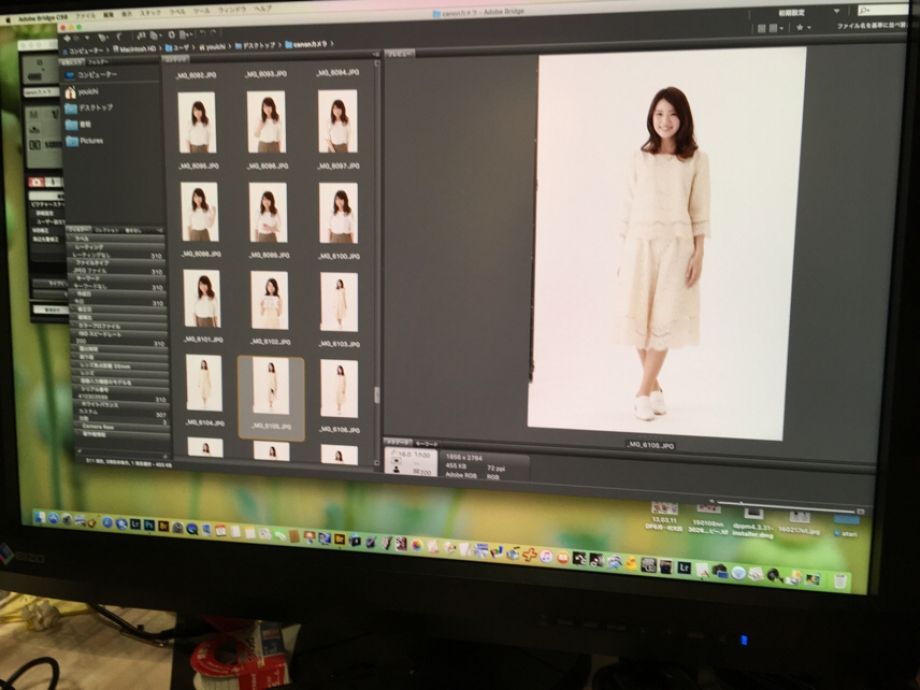The width and height of the screenshot is (920, 690).
Task: Select the 初期設定 workspace button
Action: pyautogui.click(x=791, y=12)
